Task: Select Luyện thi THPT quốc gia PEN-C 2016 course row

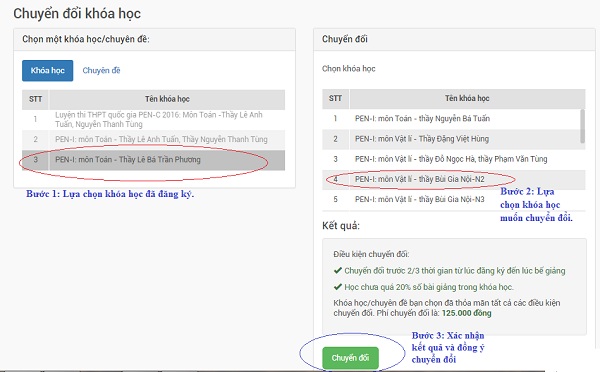Action: point(153,120)
